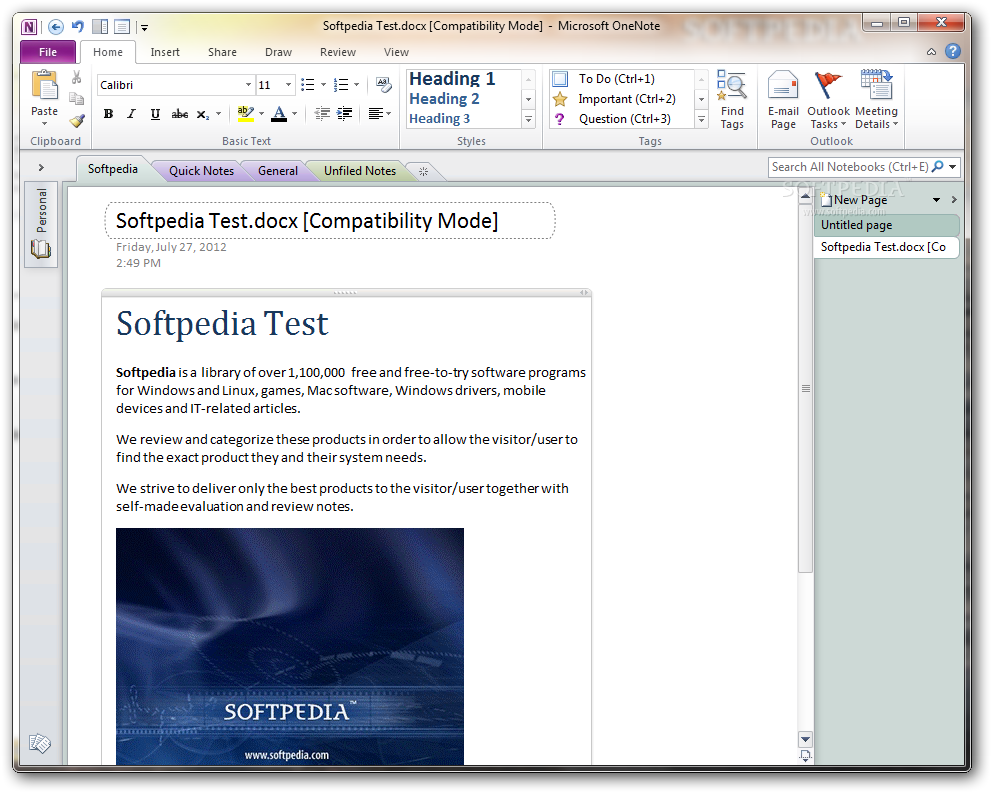The height and width of the screenshot is (793, 992).
Task: Expand the Tags gallery more arrow
Action: tap(701, 119)
